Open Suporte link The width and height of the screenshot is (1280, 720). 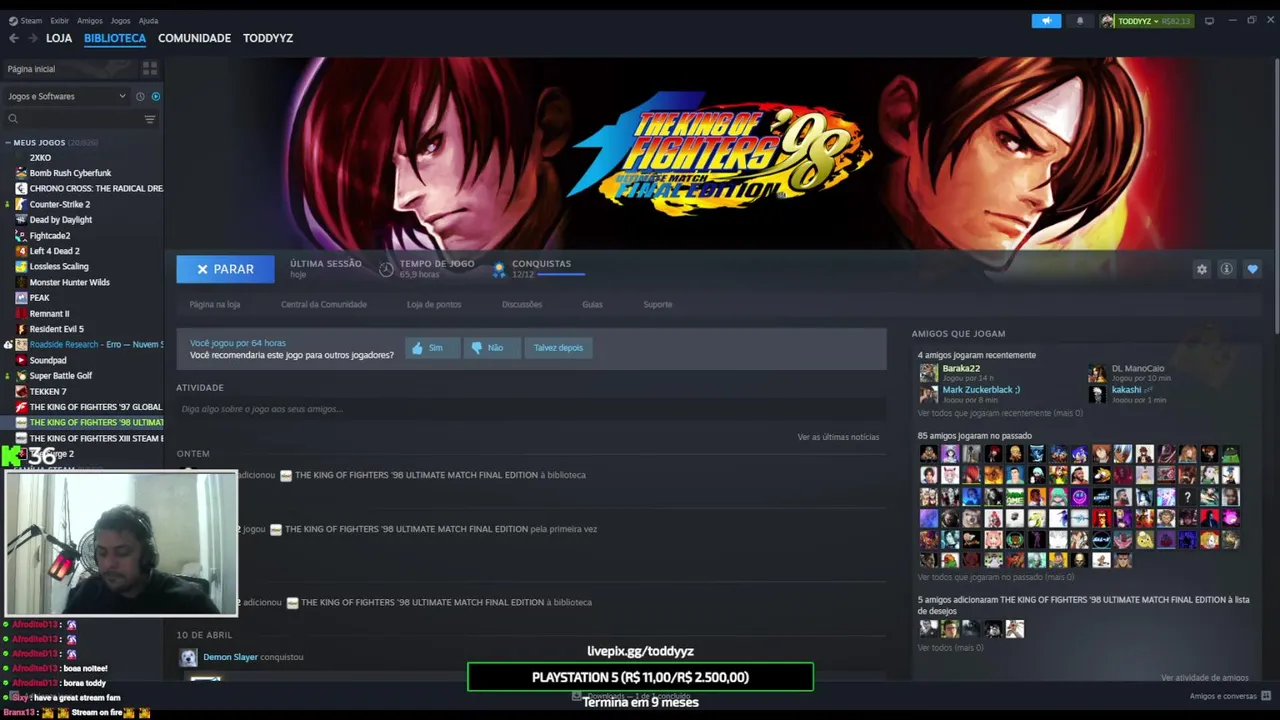pos(658,304)
